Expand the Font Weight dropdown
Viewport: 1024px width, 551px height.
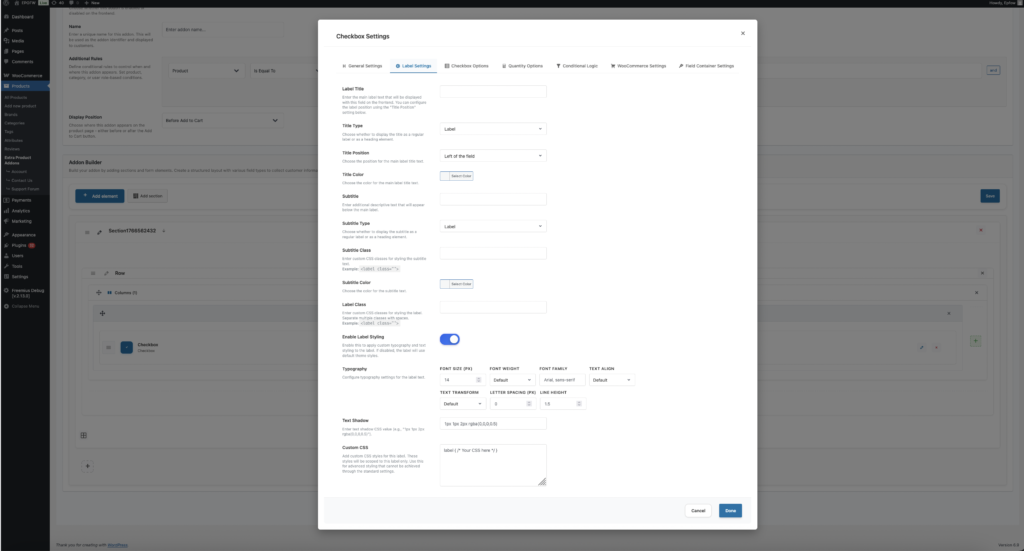(510, 380)
